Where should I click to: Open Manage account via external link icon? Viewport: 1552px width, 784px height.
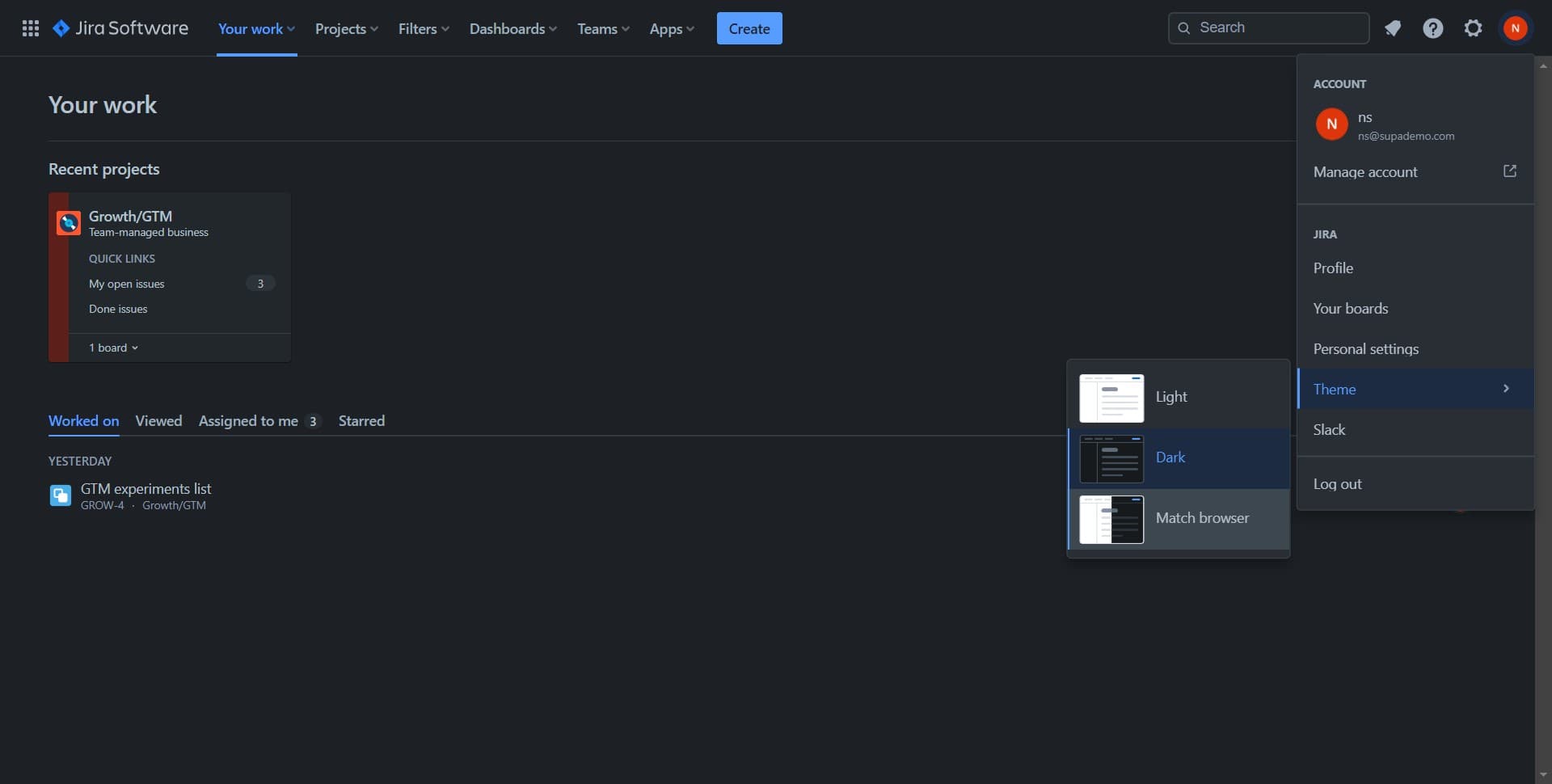(x=1510, y=171)
